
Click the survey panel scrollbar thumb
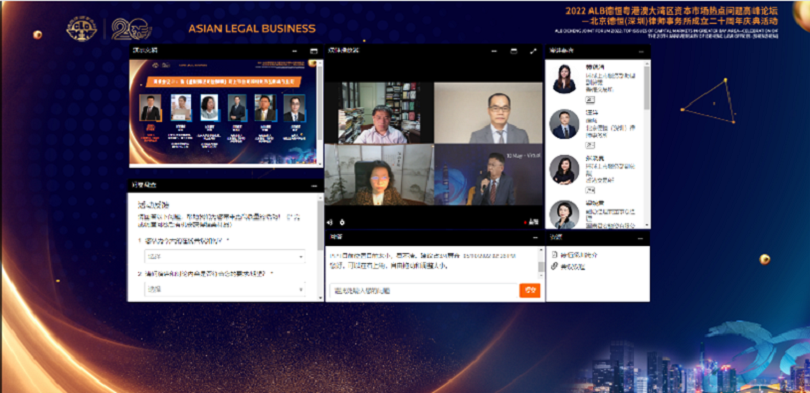click(320, 225)
